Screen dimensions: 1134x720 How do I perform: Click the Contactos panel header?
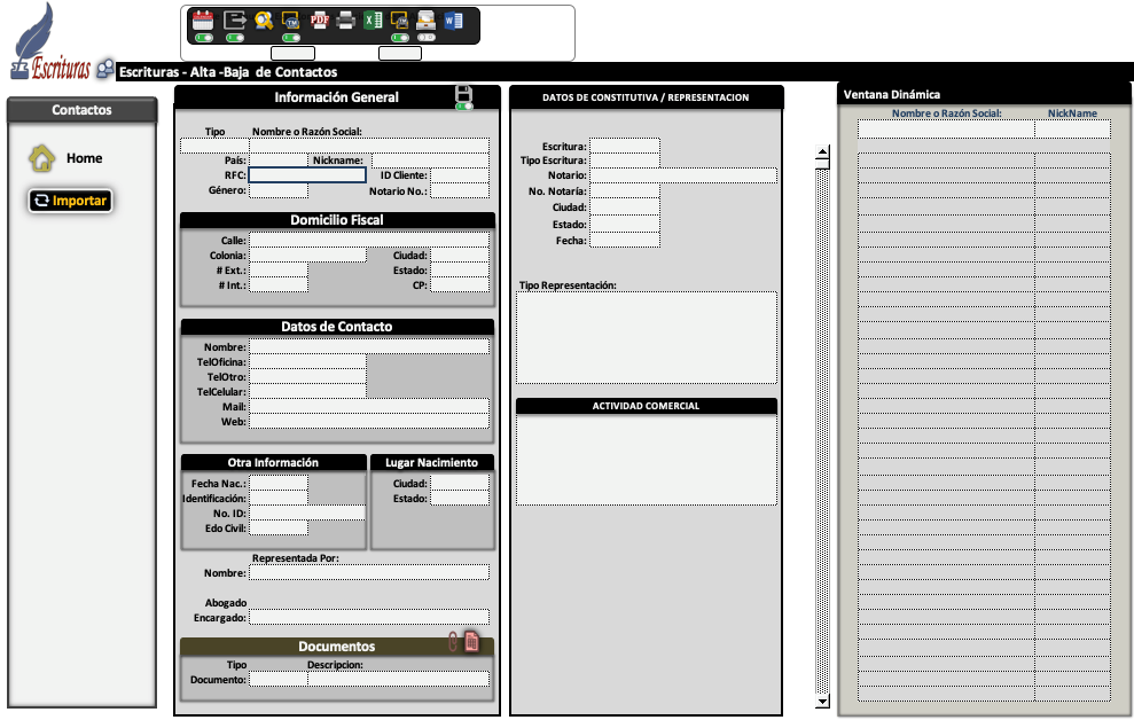82,110
